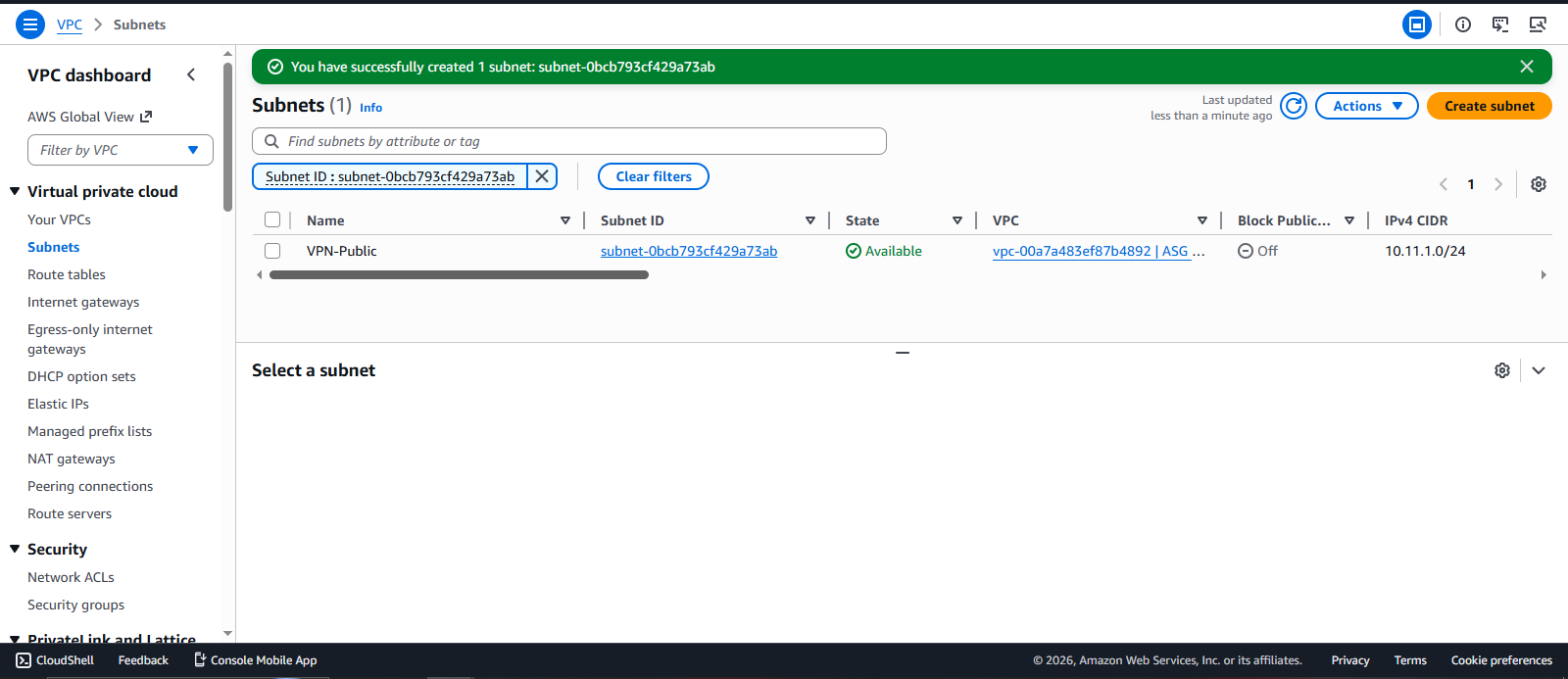Open Terms link in footer

coord(1410,660)
